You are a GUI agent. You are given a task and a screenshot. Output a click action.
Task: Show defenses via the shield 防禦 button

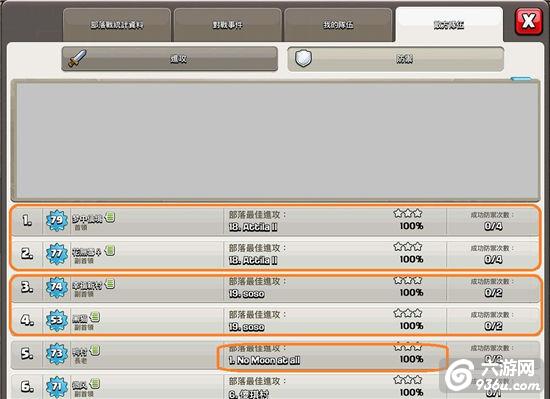click(396, 59)
